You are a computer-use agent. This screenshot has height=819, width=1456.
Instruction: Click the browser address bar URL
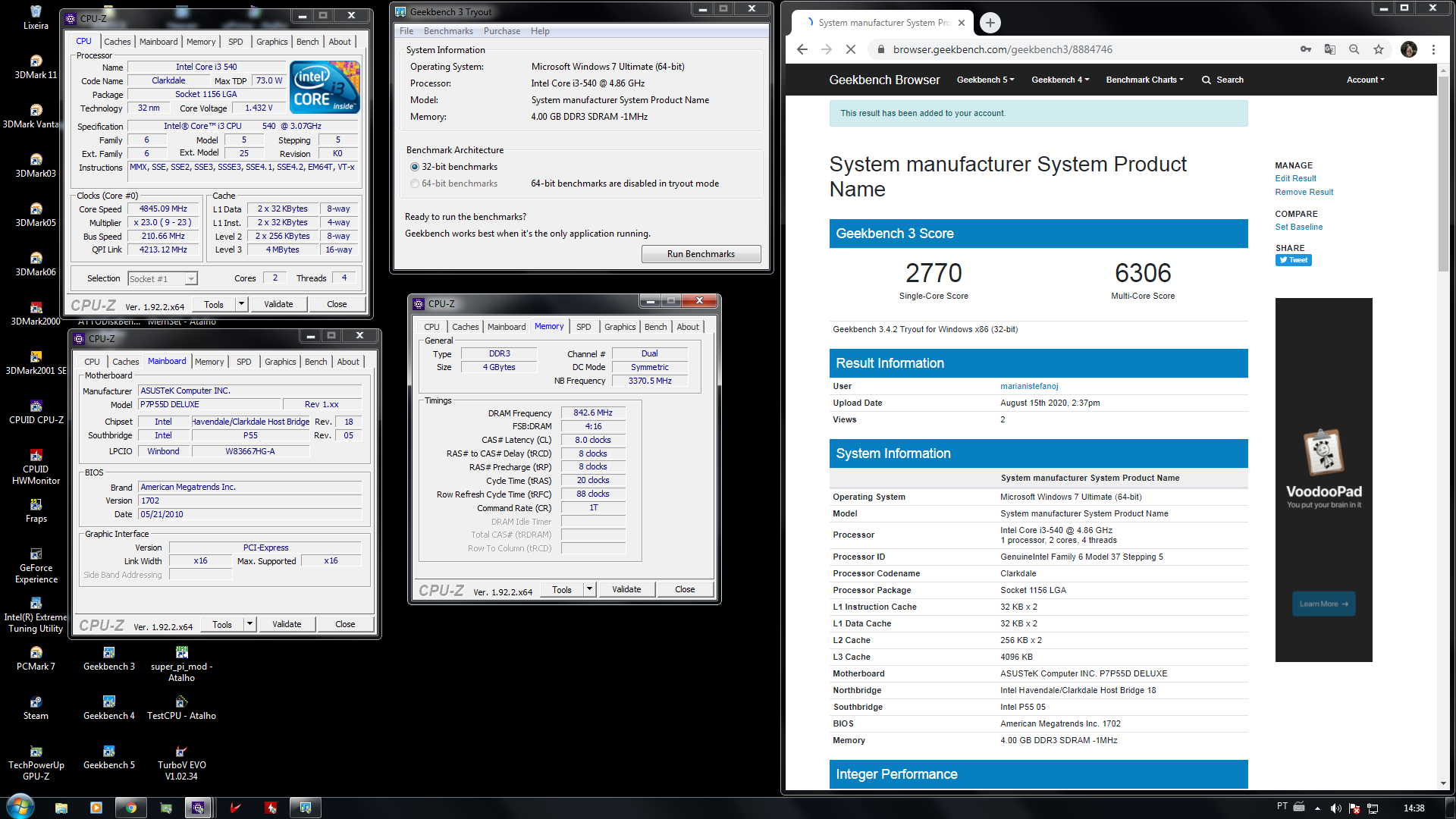pos(1003,49)
